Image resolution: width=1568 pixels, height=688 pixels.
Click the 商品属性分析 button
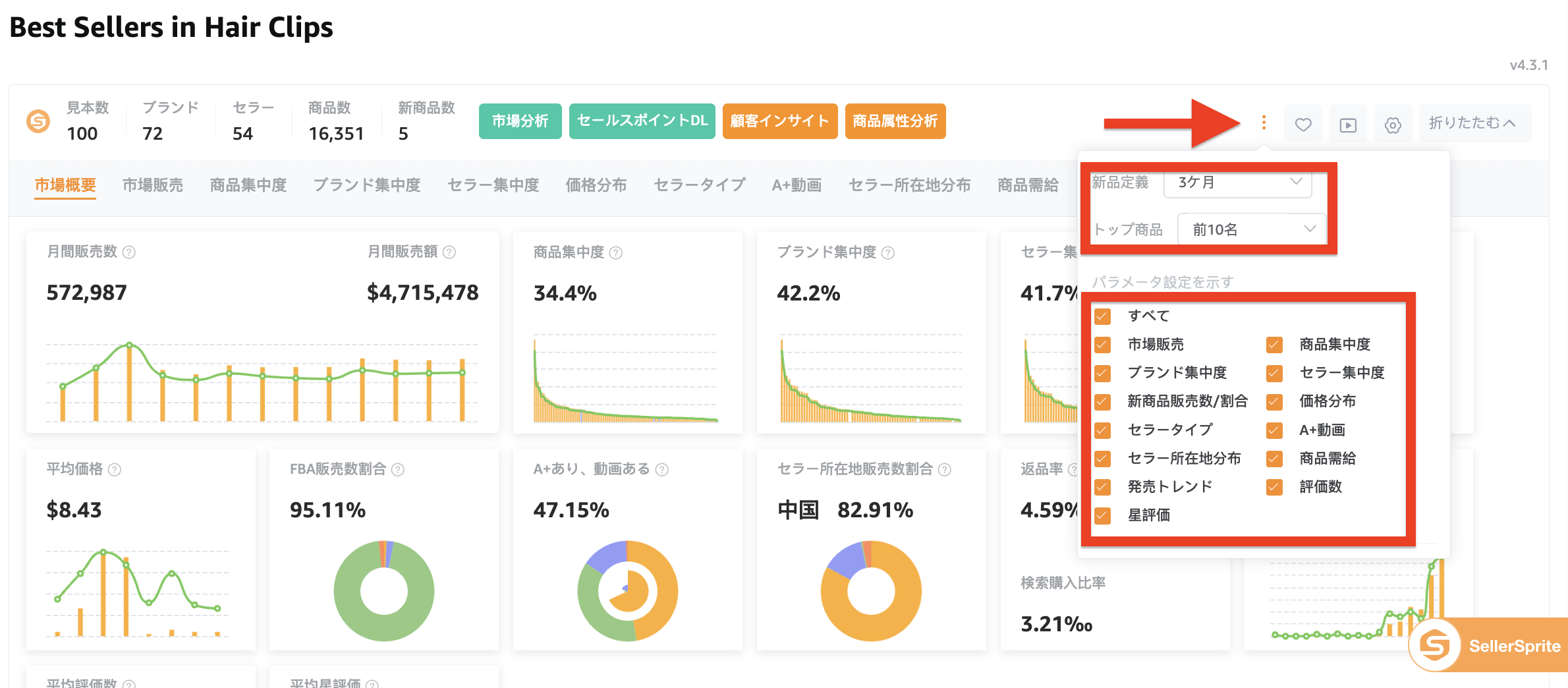pyautogui.click(x=895, y=121)
